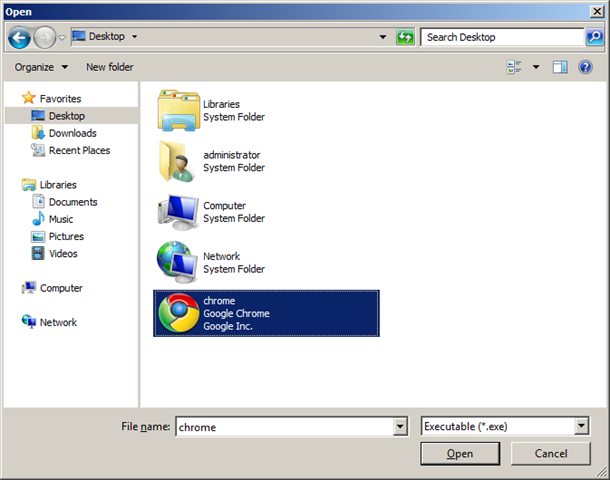Select the administrator folder icon
The width and height of the screenshot is (610, 480).
(178, 161)
